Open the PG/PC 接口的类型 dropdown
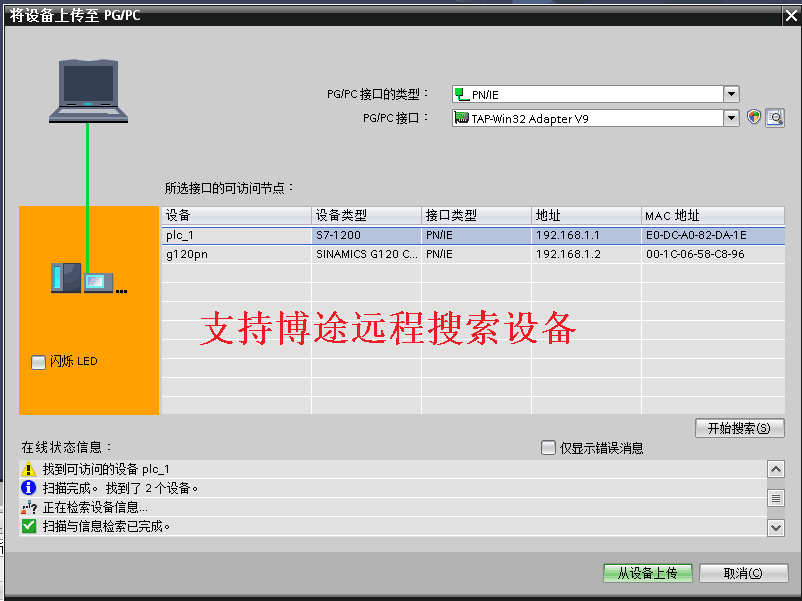 tap(731, 94)
